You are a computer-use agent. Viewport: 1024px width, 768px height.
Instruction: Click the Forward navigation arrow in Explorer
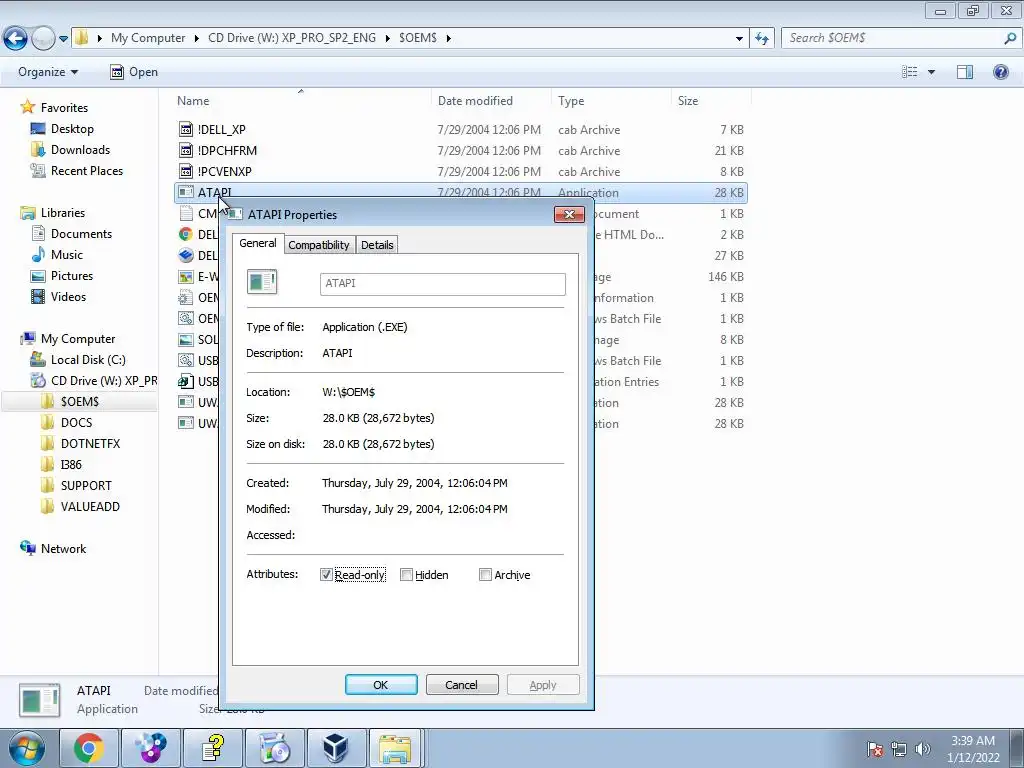[x=43, y=39]
